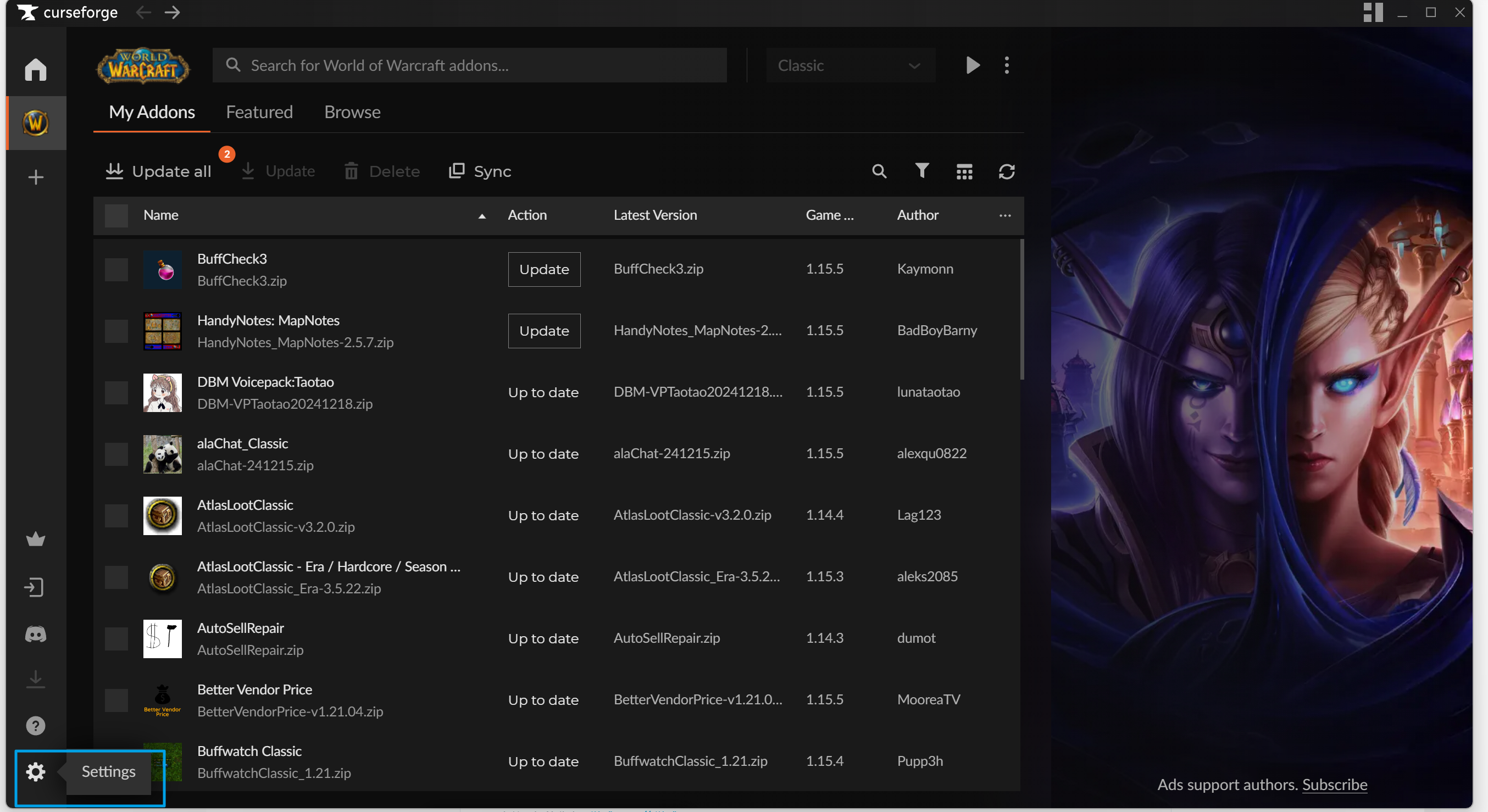Tick the select-all checkbox in header
The height and width of the screenshot is (812, 1488).
coord(116,215)
